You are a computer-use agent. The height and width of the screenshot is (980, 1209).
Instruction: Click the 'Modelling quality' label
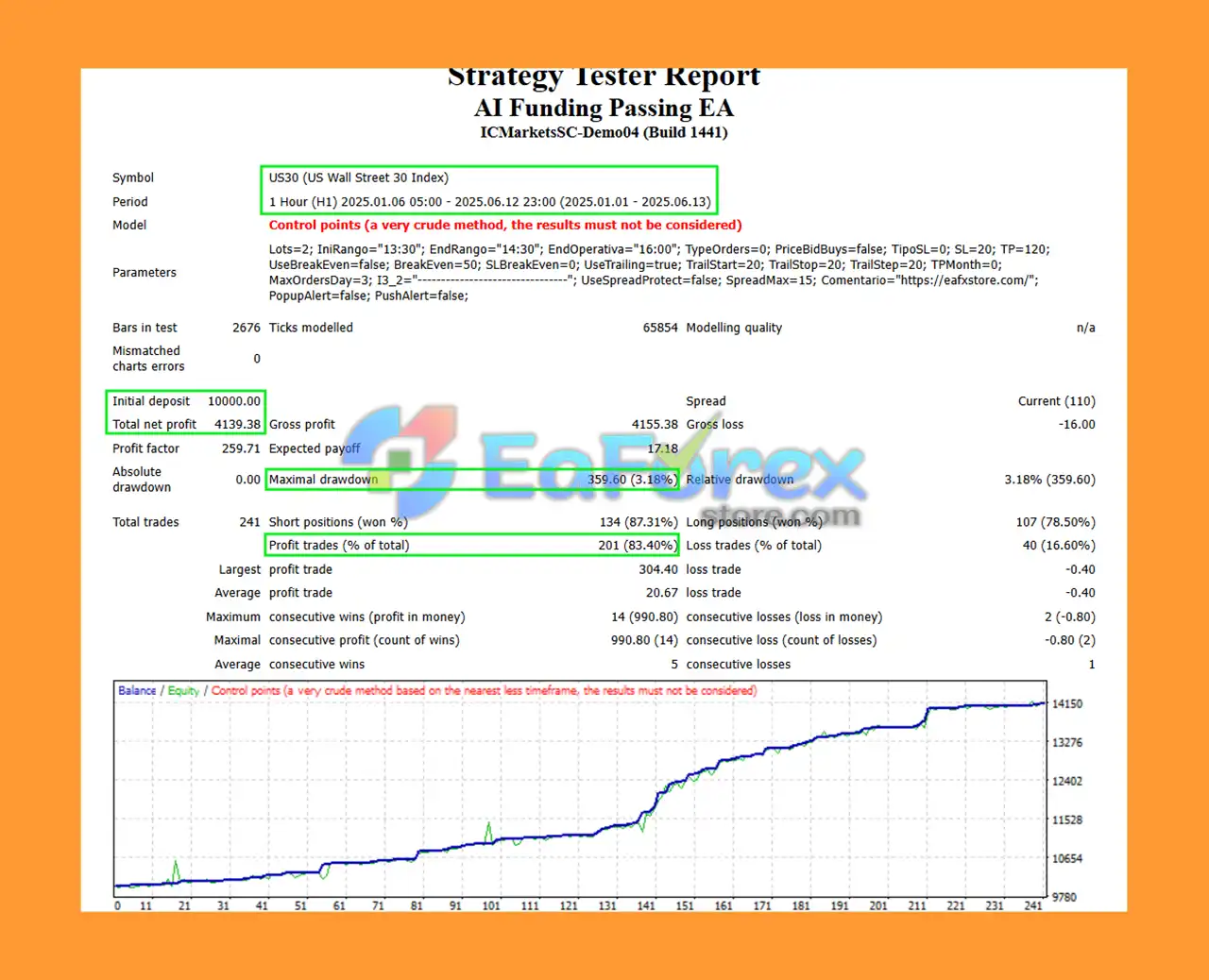coord(734,328)
